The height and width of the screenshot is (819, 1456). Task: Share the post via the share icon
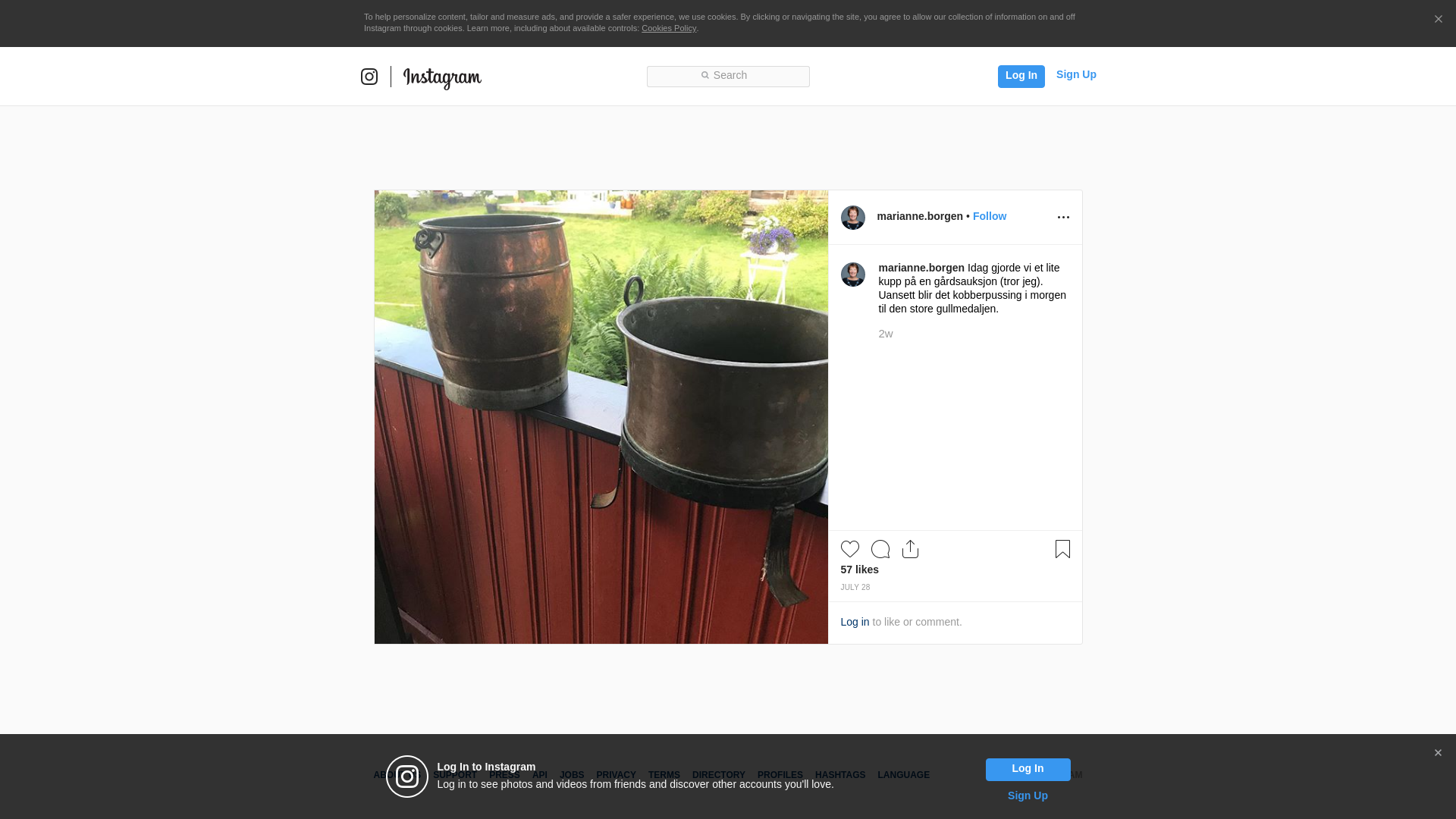click(911, 549)
